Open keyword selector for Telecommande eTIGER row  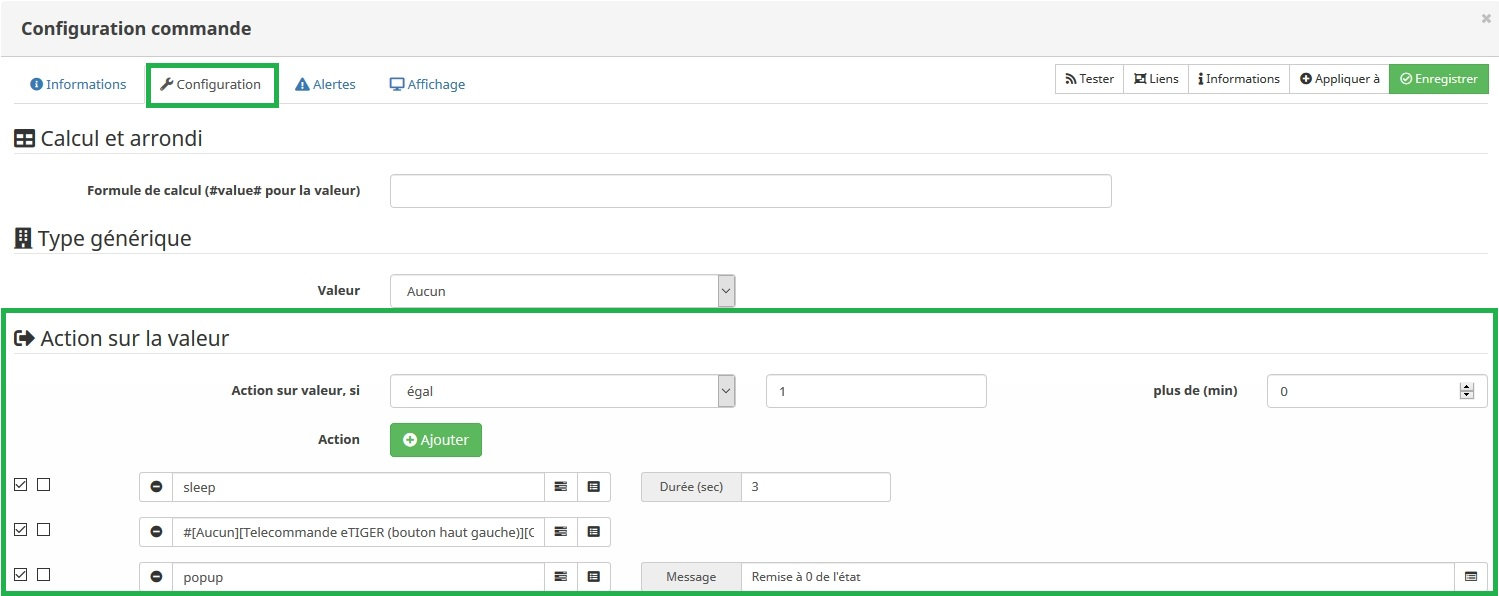point(560,532)
